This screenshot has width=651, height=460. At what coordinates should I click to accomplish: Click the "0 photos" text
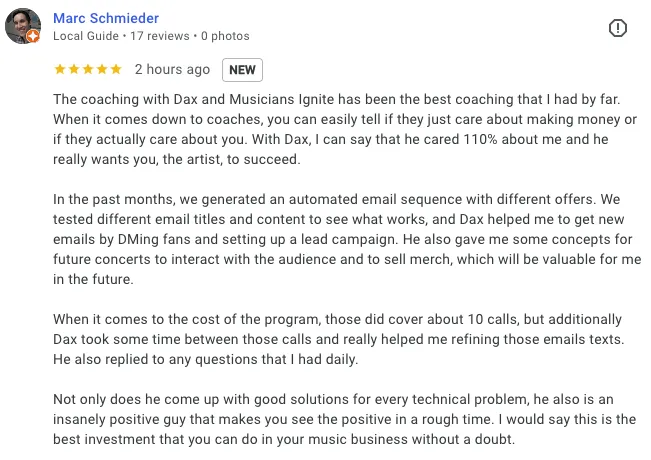point(225,36)
